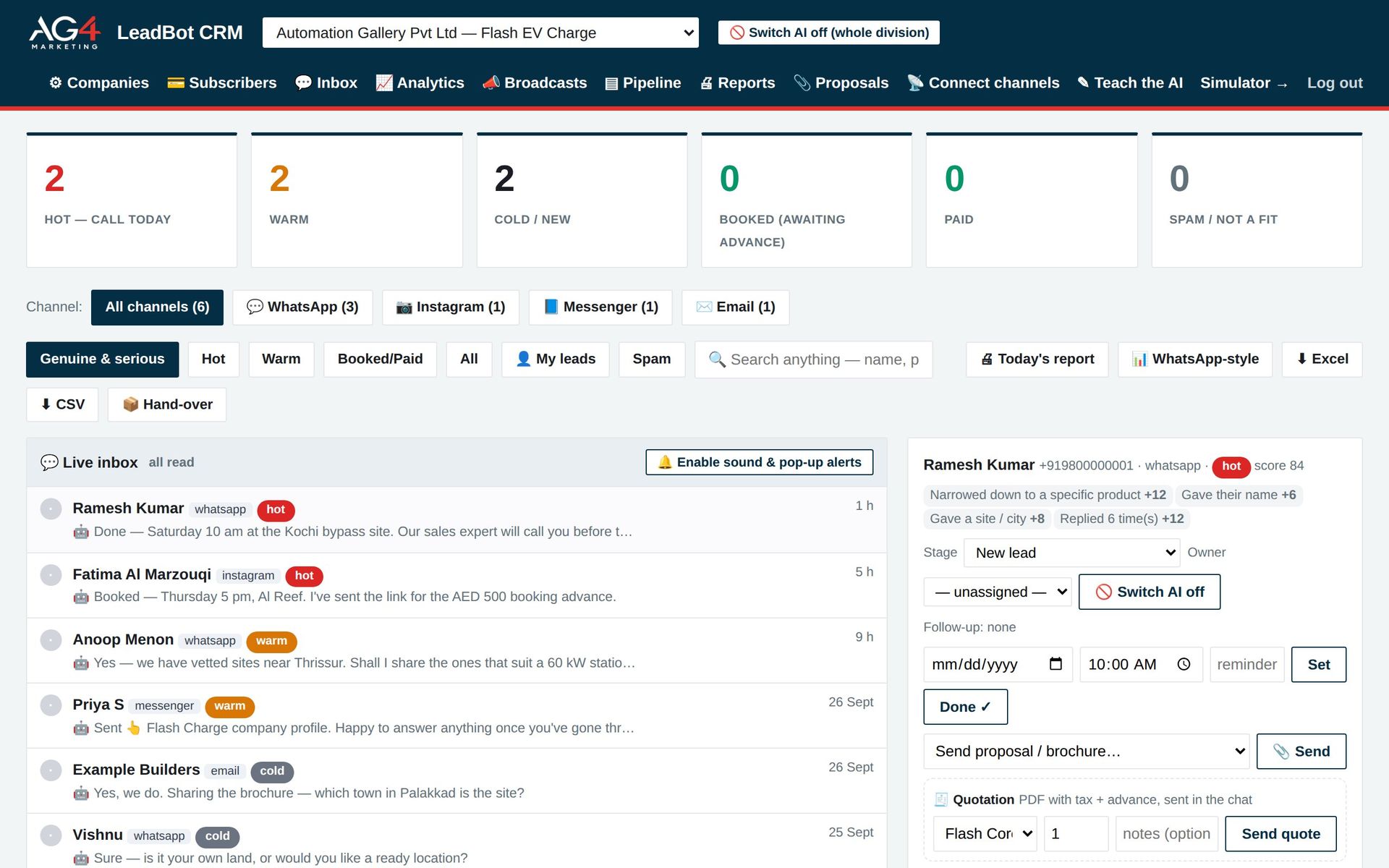Open the Reports page
The height and width of the screenshot is (868, 1389).
[x=737, y=83]
